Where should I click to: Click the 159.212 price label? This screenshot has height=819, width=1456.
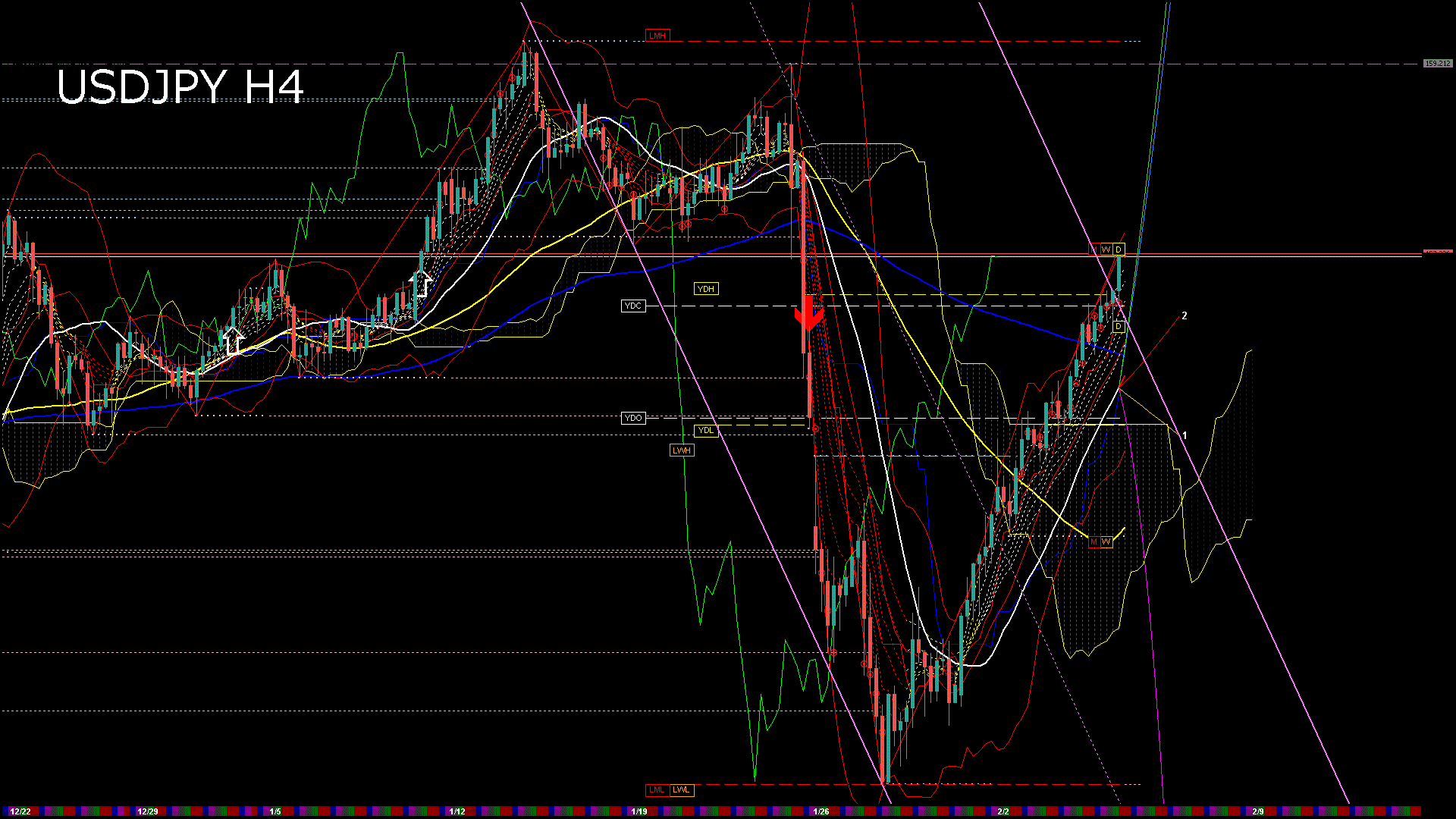click(1437, 64)
